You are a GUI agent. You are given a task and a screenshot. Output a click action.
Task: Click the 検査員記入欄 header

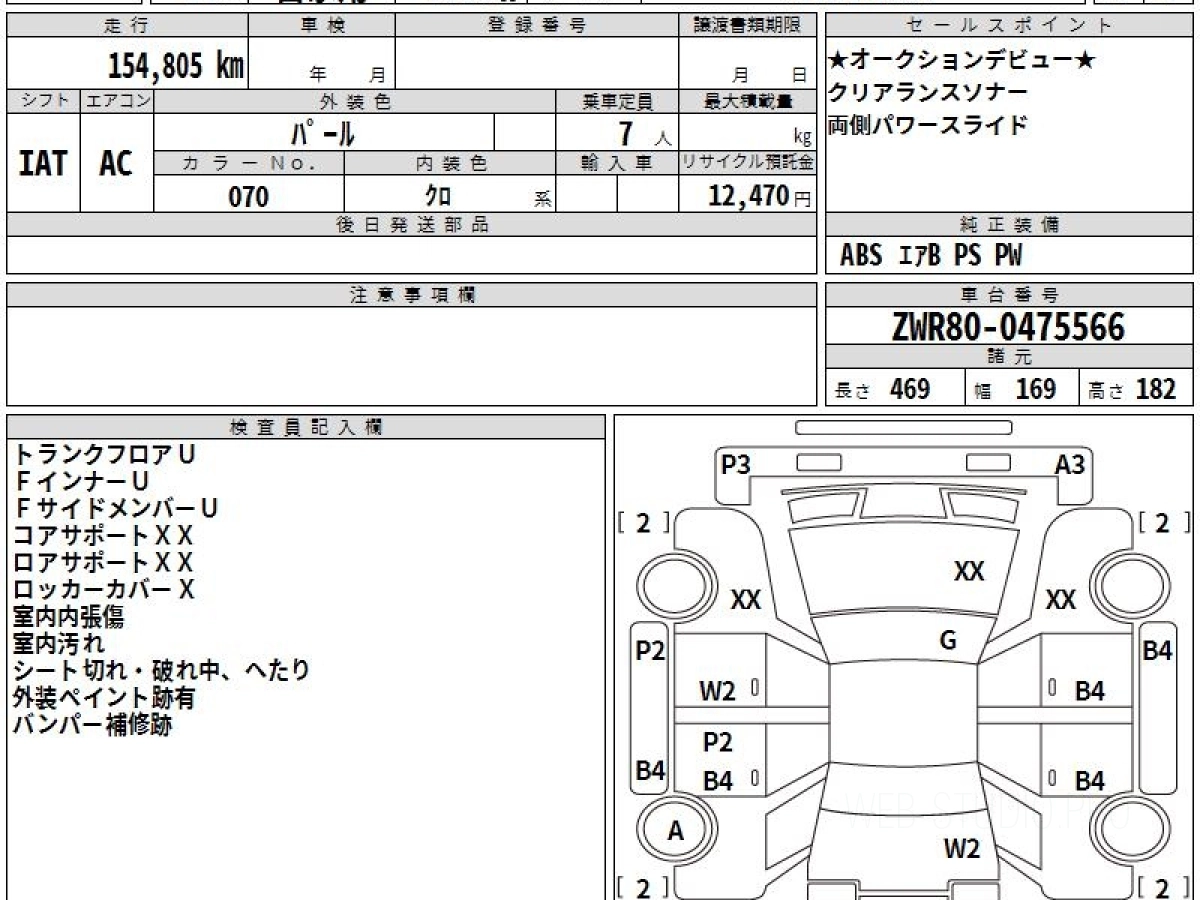tap(306, 427)
